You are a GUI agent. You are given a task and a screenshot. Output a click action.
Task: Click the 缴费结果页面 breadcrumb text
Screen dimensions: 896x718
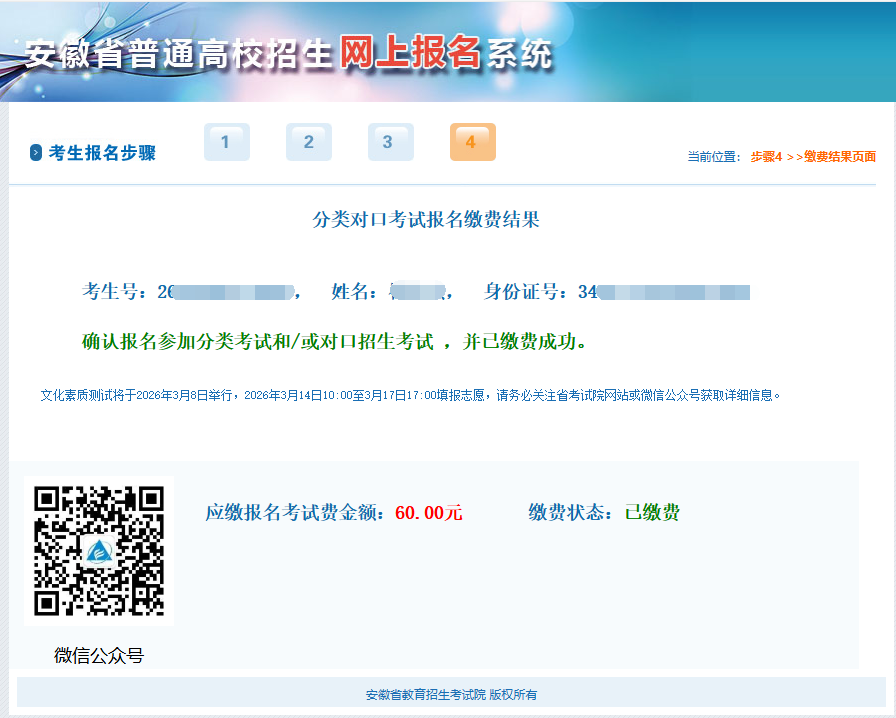pos(840,157)
